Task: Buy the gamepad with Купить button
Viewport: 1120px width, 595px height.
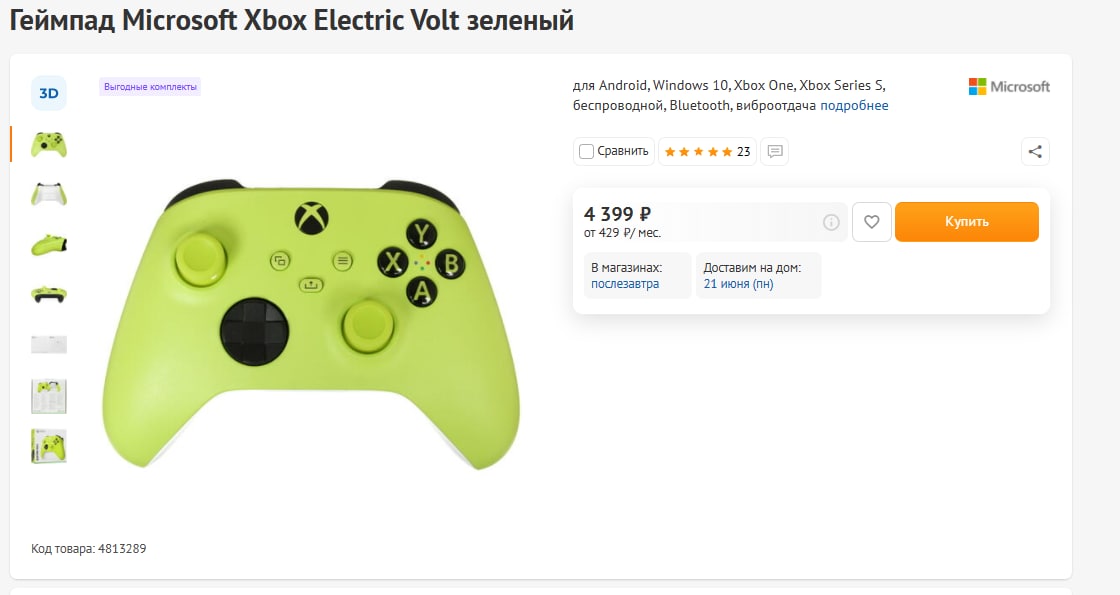Action: [x=966, y=221]
